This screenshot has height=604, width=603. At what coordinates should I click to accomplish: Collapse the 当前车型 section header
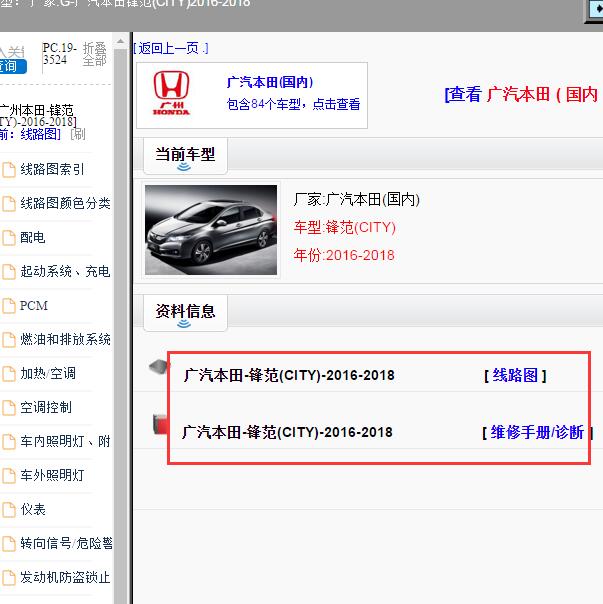(x=185, y=156)
